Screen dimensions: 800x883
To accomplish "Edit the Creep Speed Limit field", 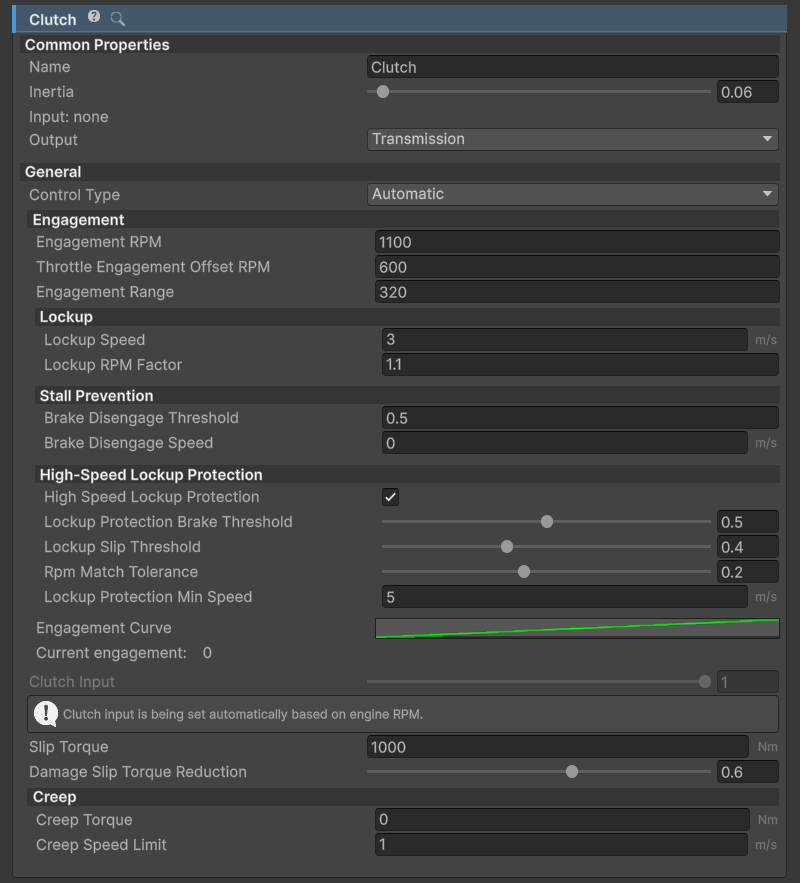I will [561, 845].
